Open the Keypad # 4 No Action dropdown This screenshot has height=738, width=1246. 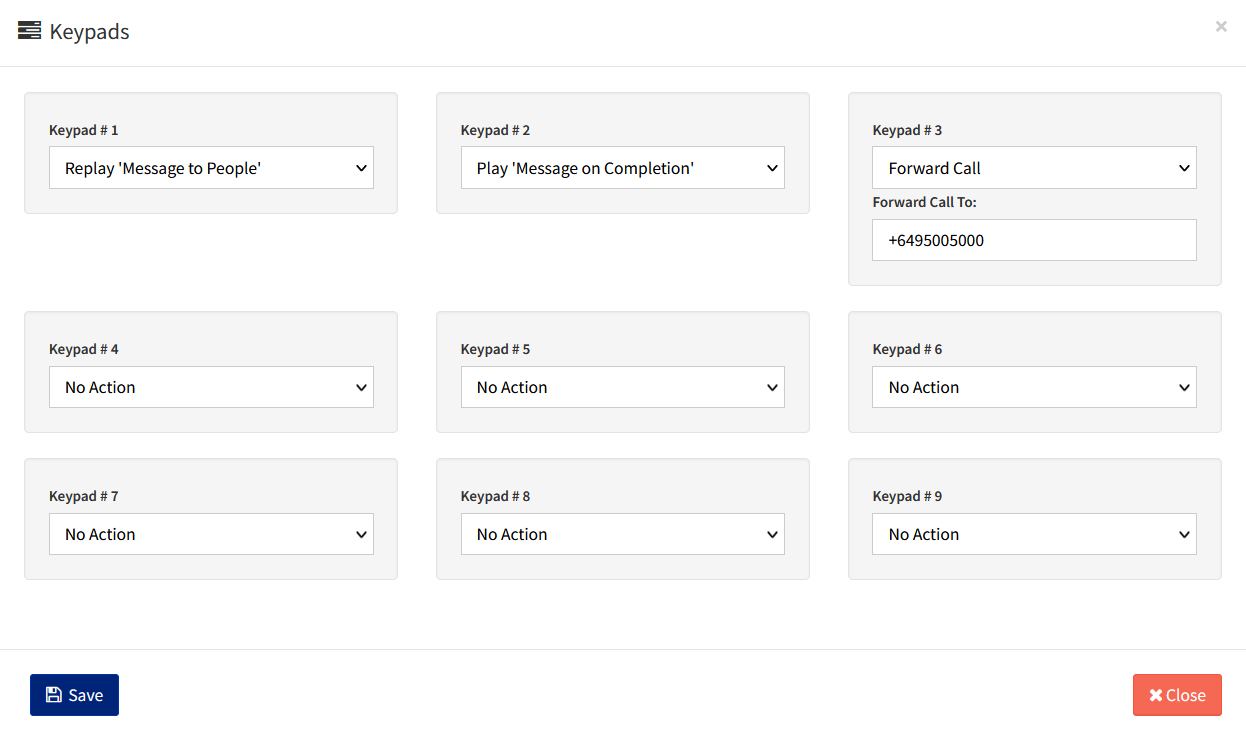(210, 387)
